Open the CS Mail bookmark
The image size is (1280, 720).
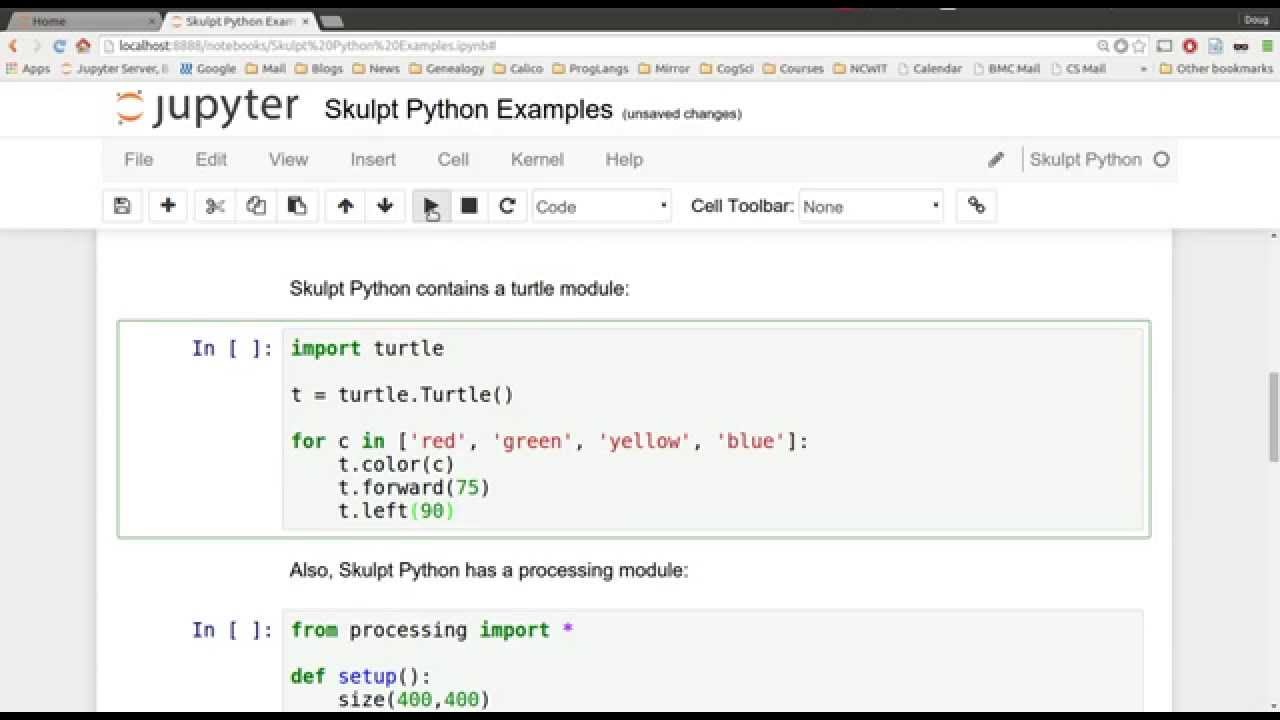pyautogui.click(x=1078, y=69)
